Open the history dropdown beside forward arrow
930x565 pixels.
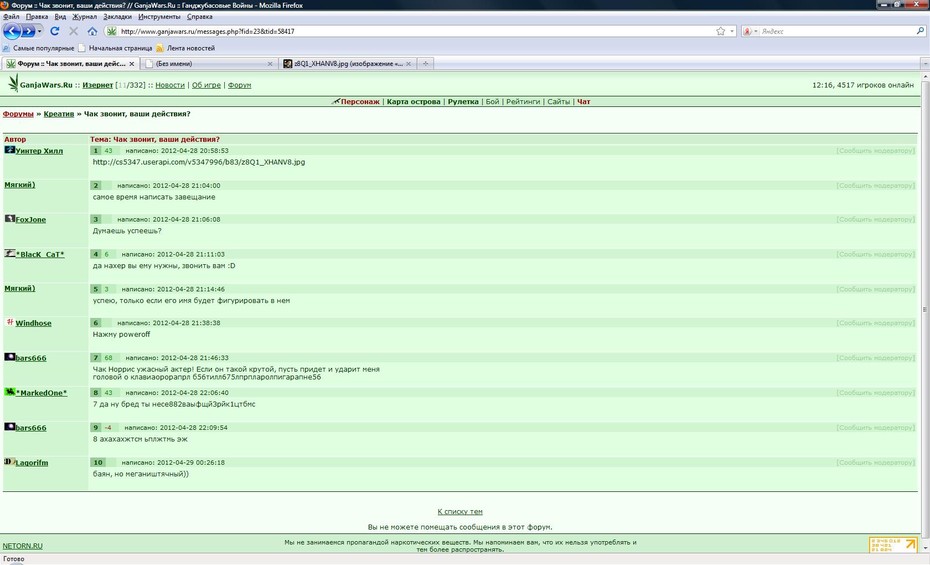click(40, 31)
